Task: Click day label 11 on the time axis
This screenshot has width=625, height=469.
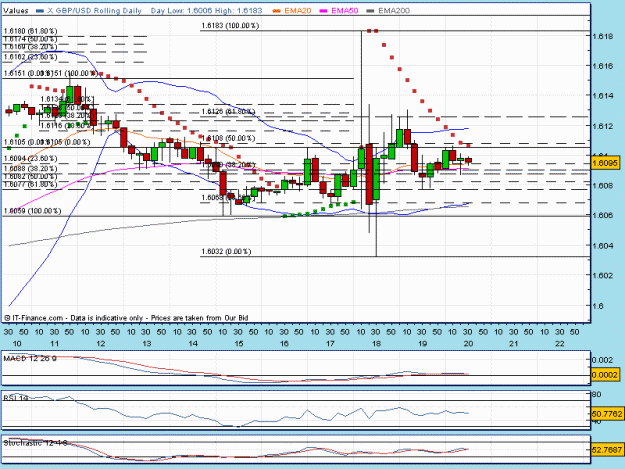Action: pos(55,343)
